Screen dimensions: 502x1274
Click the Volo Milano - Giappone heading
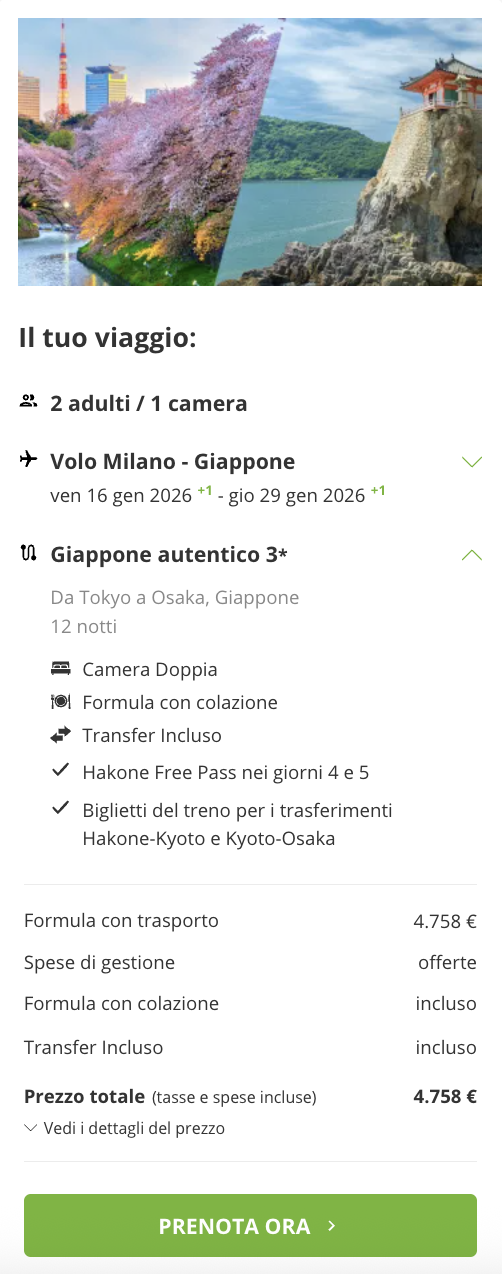point(173,462)
